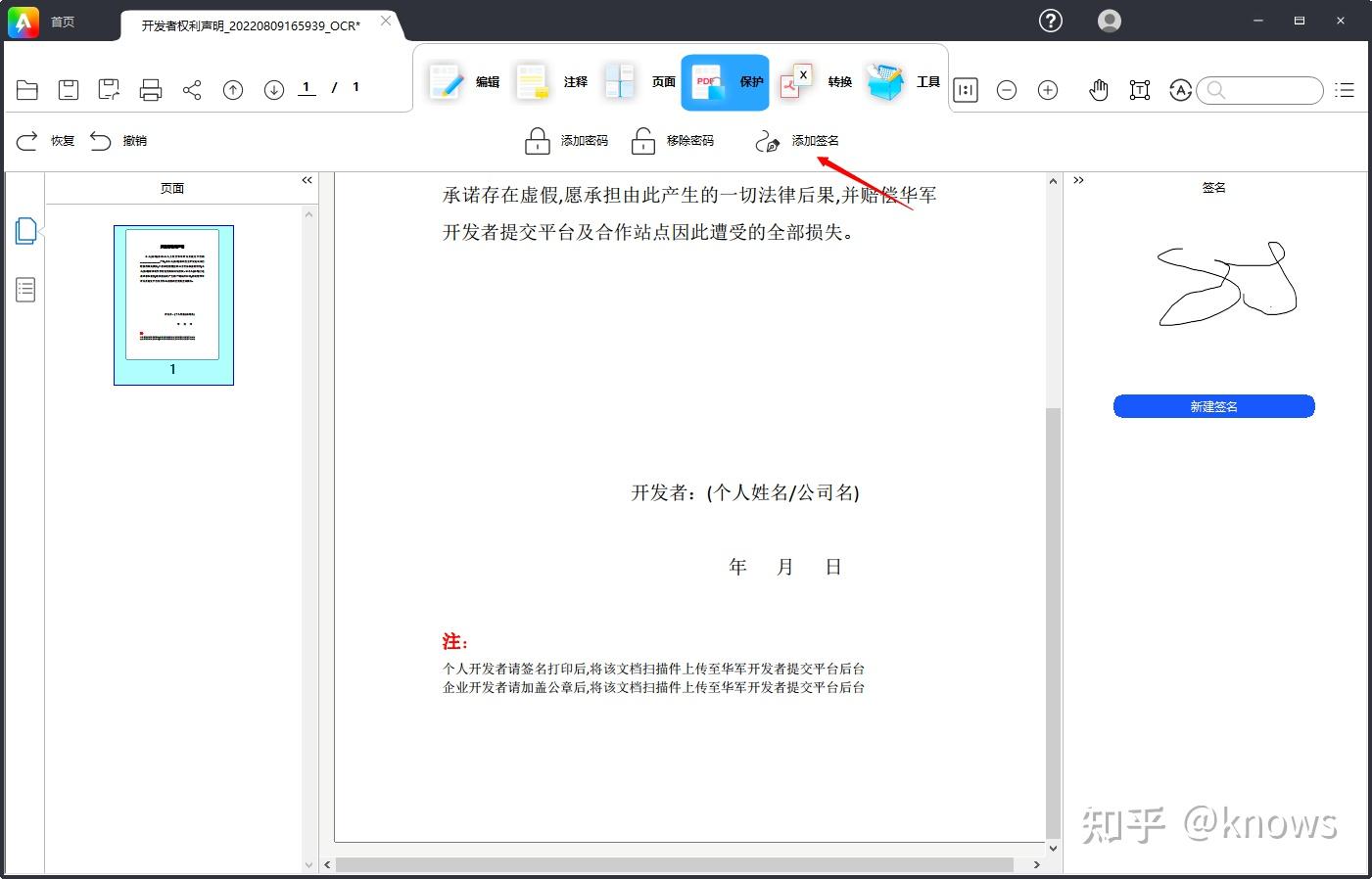Click the document scroll-down arrow
The width and height of the screenshot is (1372, 879).
click(1053, 848)
